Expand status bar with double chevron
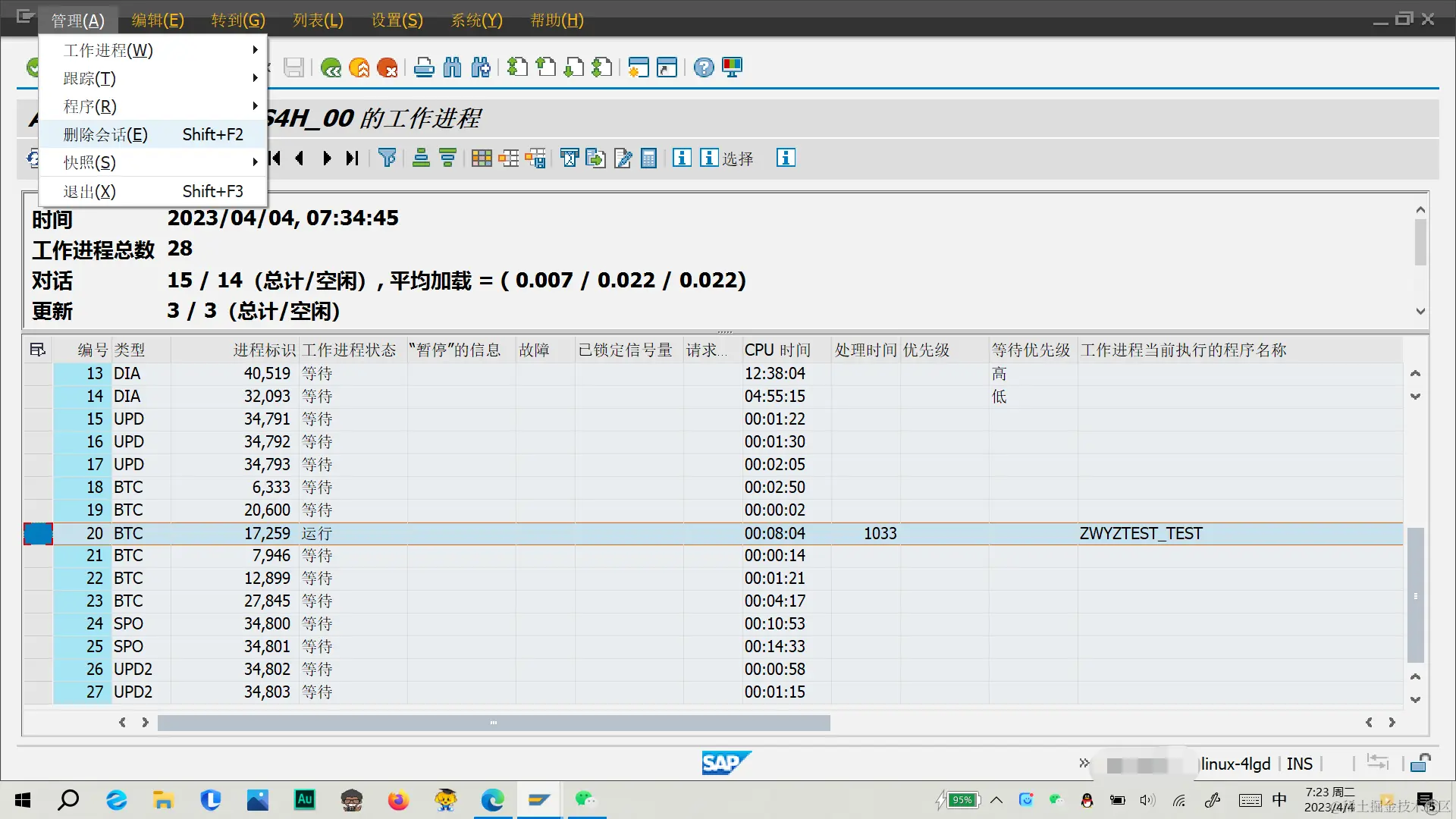Image resolution: width=1456 pixels, height=819 pixels. tap(1084, 763)
